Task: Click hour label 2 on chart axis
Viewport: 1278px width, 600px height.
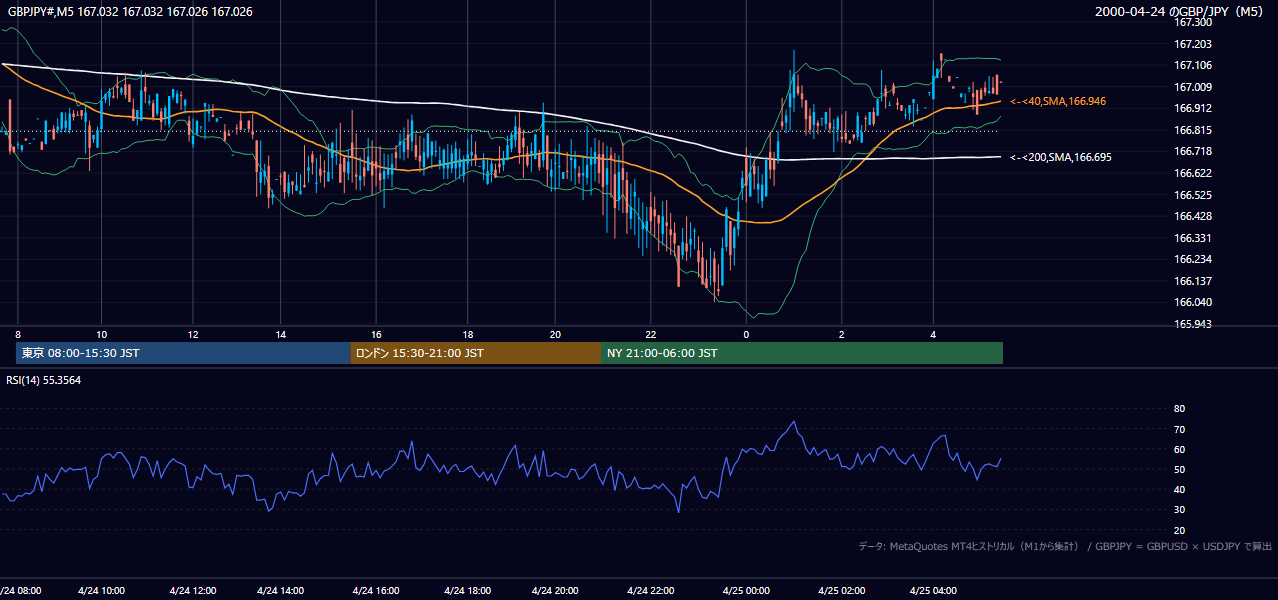Action: (842, 334)
